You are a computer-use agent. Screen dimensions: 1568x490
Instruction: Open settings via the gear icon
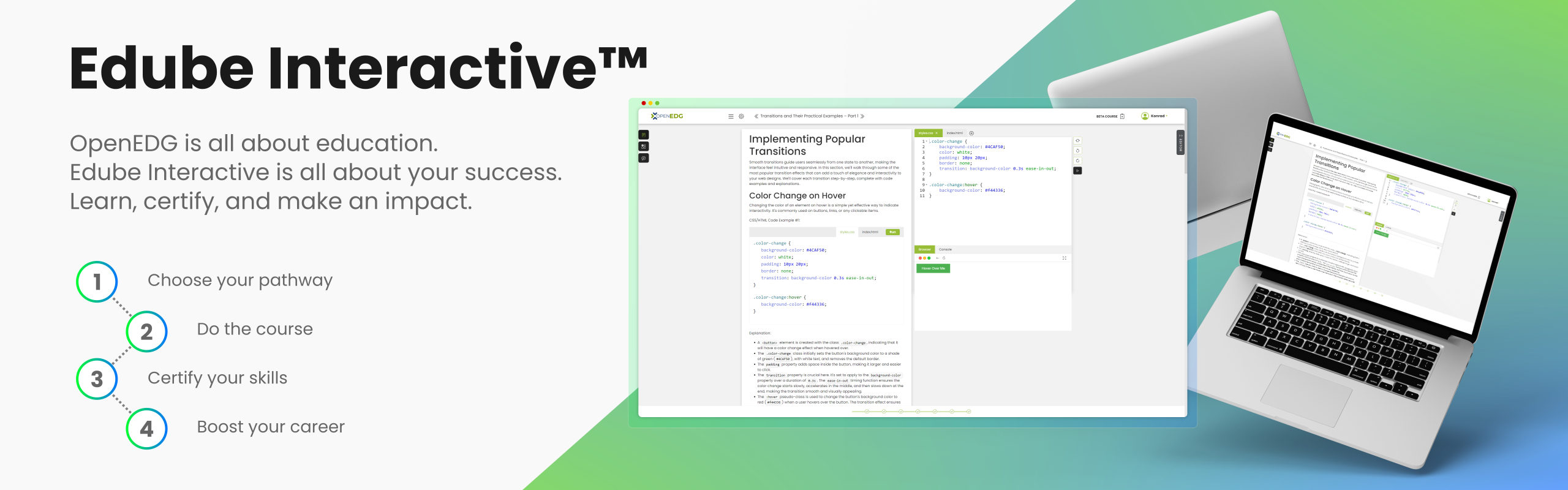[741, 116]
